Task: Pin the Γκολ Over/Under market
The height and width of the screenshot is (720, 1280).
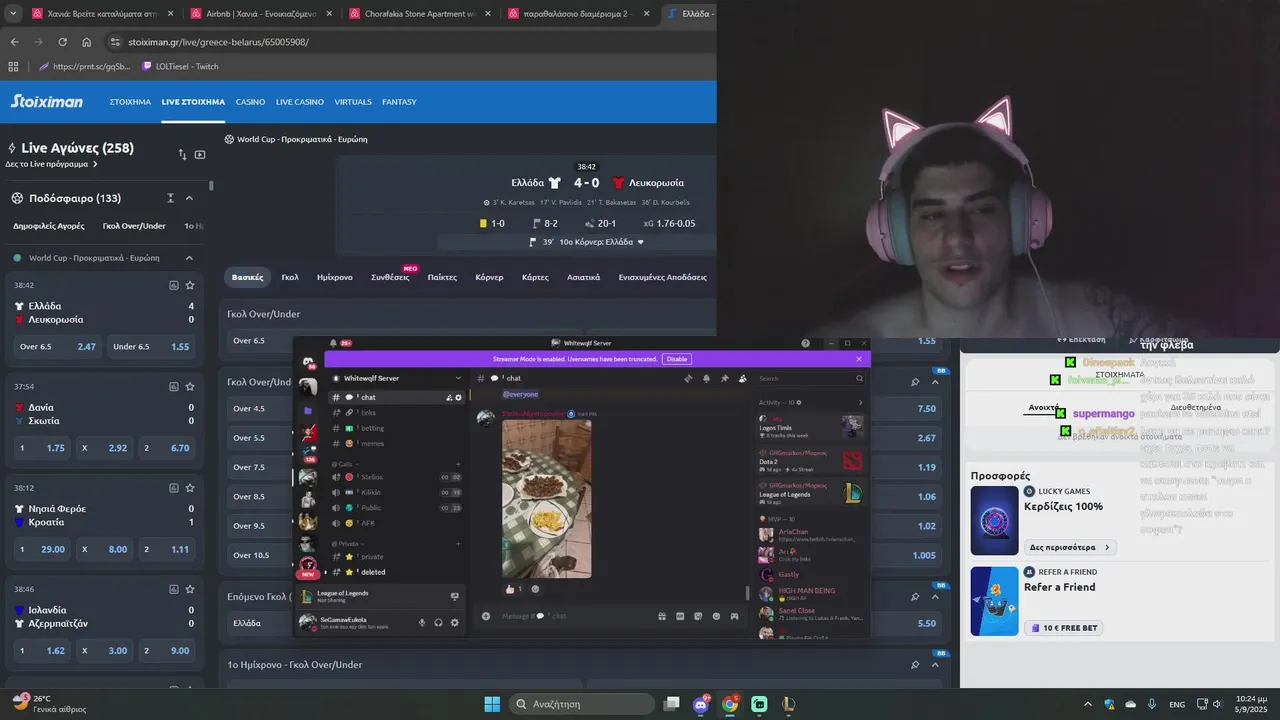Action: click(x=915, y=382)
